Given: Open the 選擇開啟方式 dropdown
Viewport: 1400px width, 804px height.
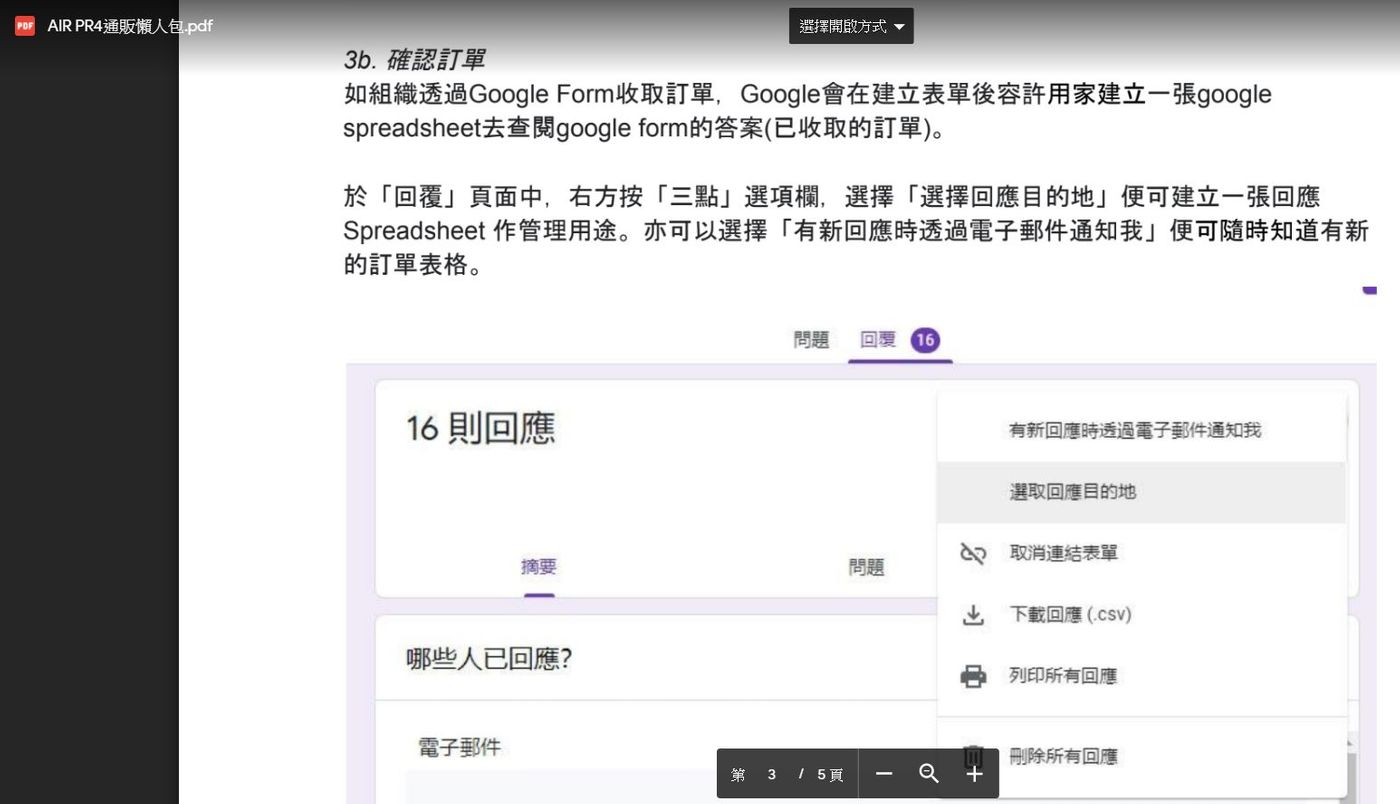Looking at the screenshot, I should (x=851, y=26).
